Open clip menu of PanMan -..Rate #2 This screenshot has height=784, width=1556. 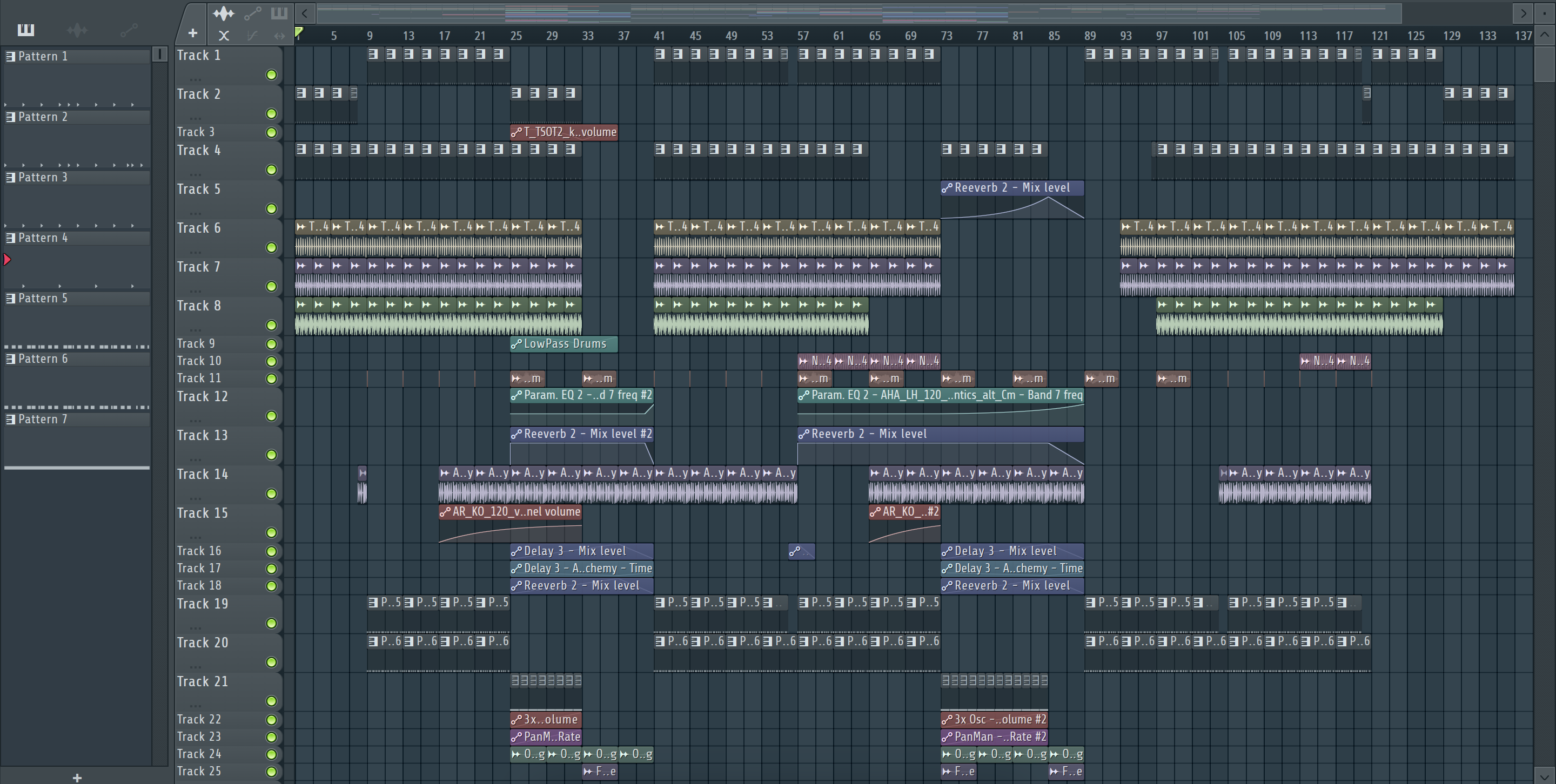pos(947,737)
